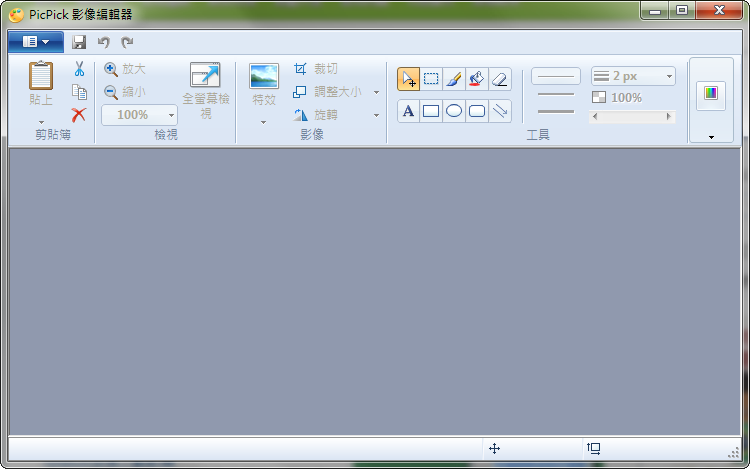This screenshot has height=469, width=750.
Task: Pick the eraser tool
Action: pyautogui.click(x=500, y=79)
